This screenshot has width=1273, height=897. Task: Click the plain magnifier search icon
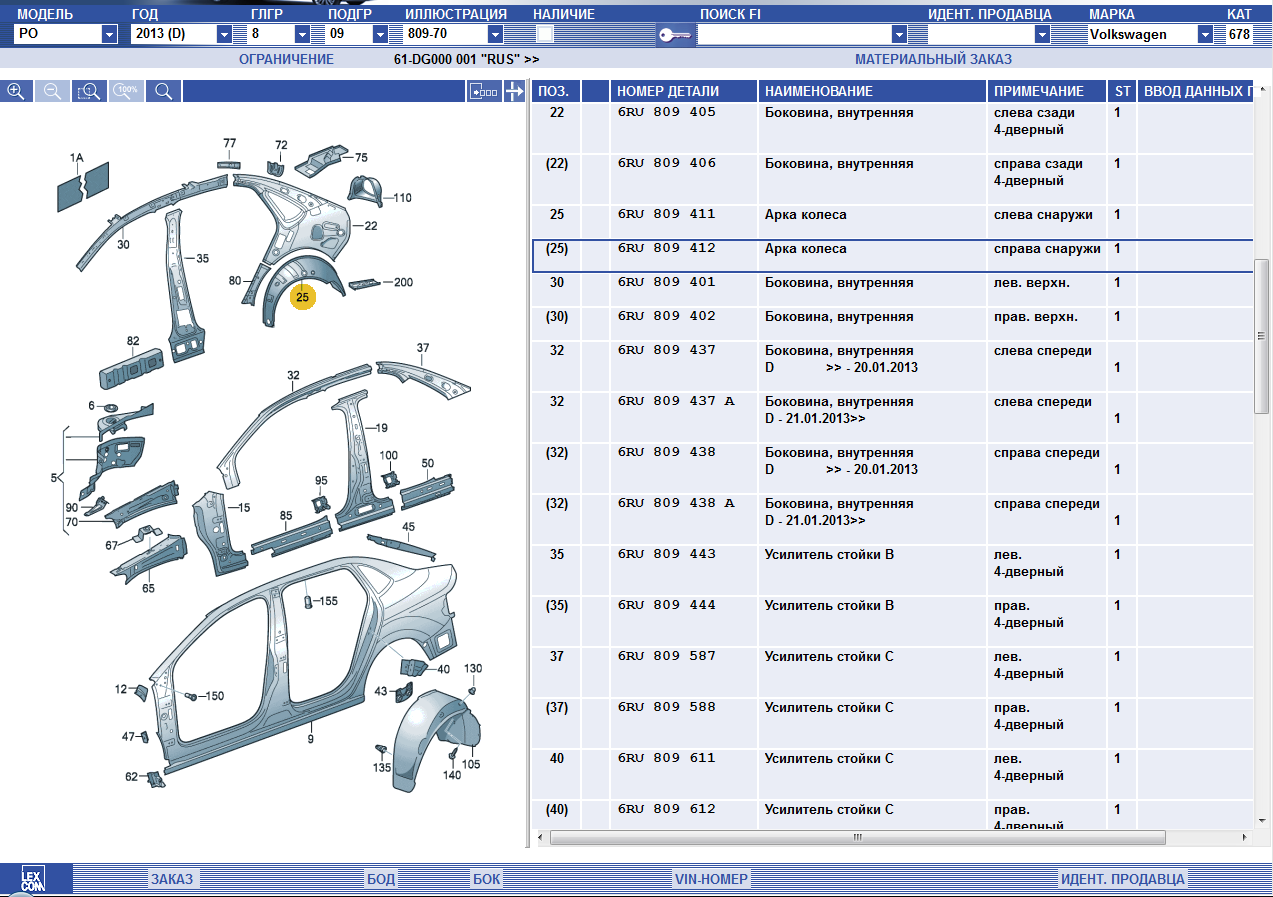(x=164, y=91)
